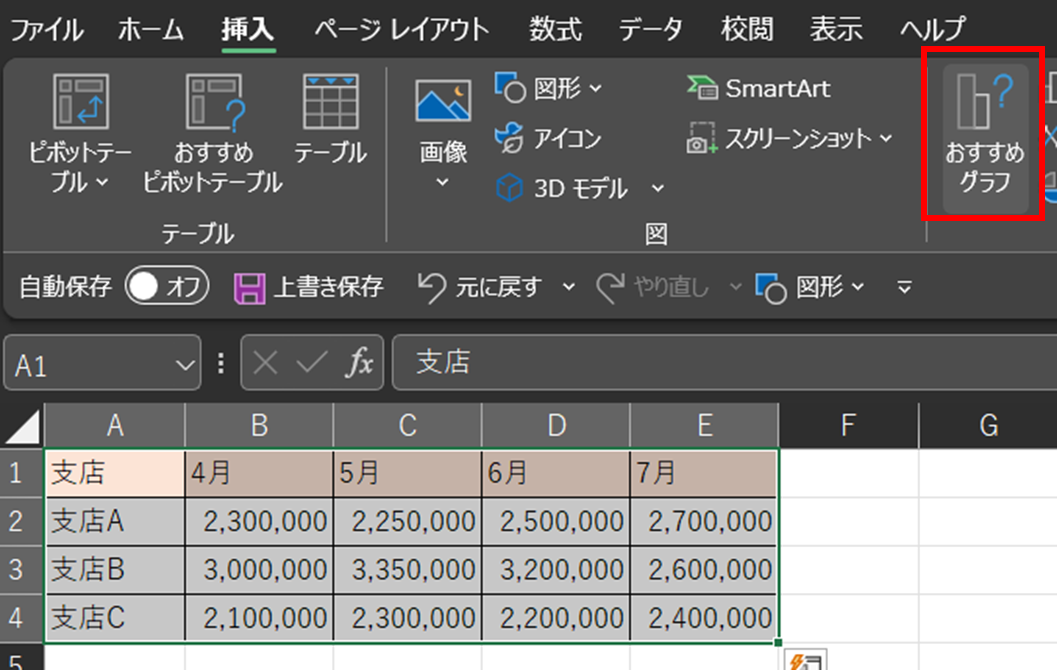Click the 支店A cell
The width and height of the screenshot is (1057, 670).
[115, 522]
